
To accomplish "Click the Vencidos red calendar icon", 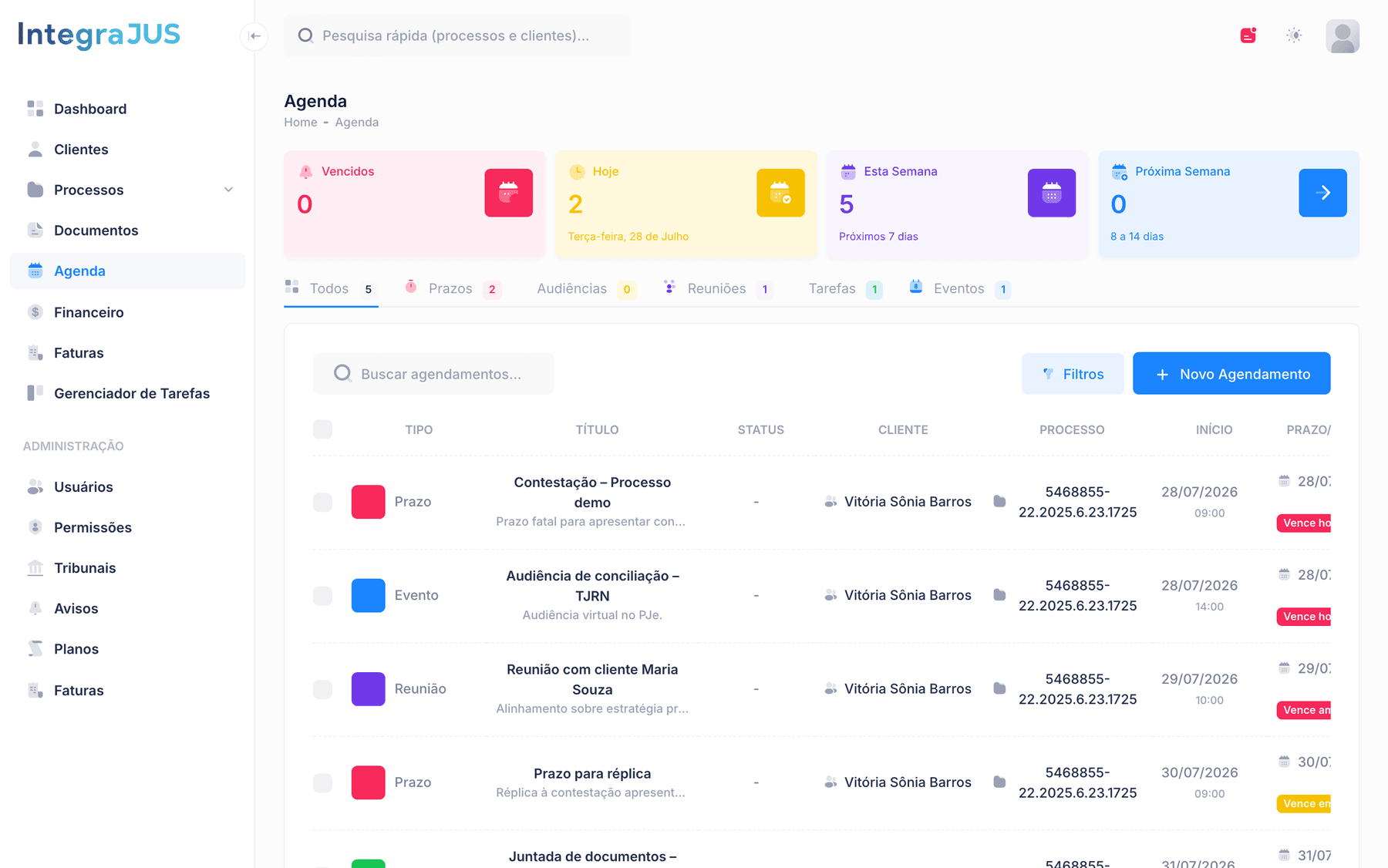I will pyautogui.click(x=509, y=193).
